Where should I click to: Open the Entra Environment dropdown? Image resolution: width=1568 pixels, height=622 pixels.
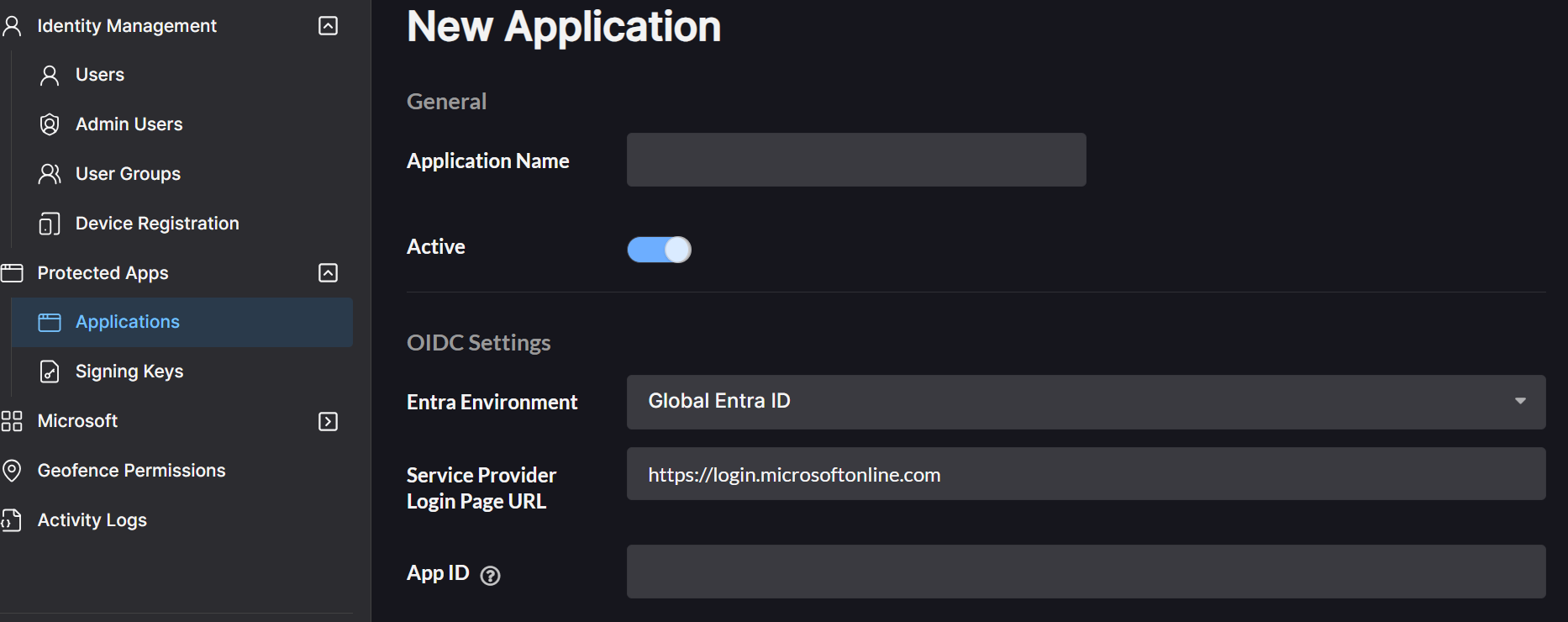(x=1086, y=402)
